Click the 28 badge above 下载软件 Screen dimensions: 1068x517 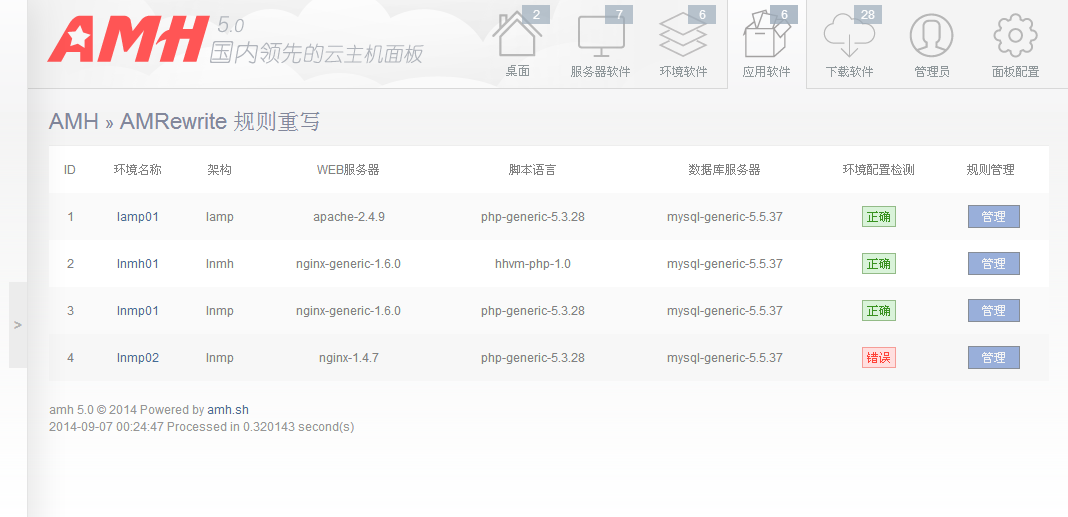[x=867, y=15]
